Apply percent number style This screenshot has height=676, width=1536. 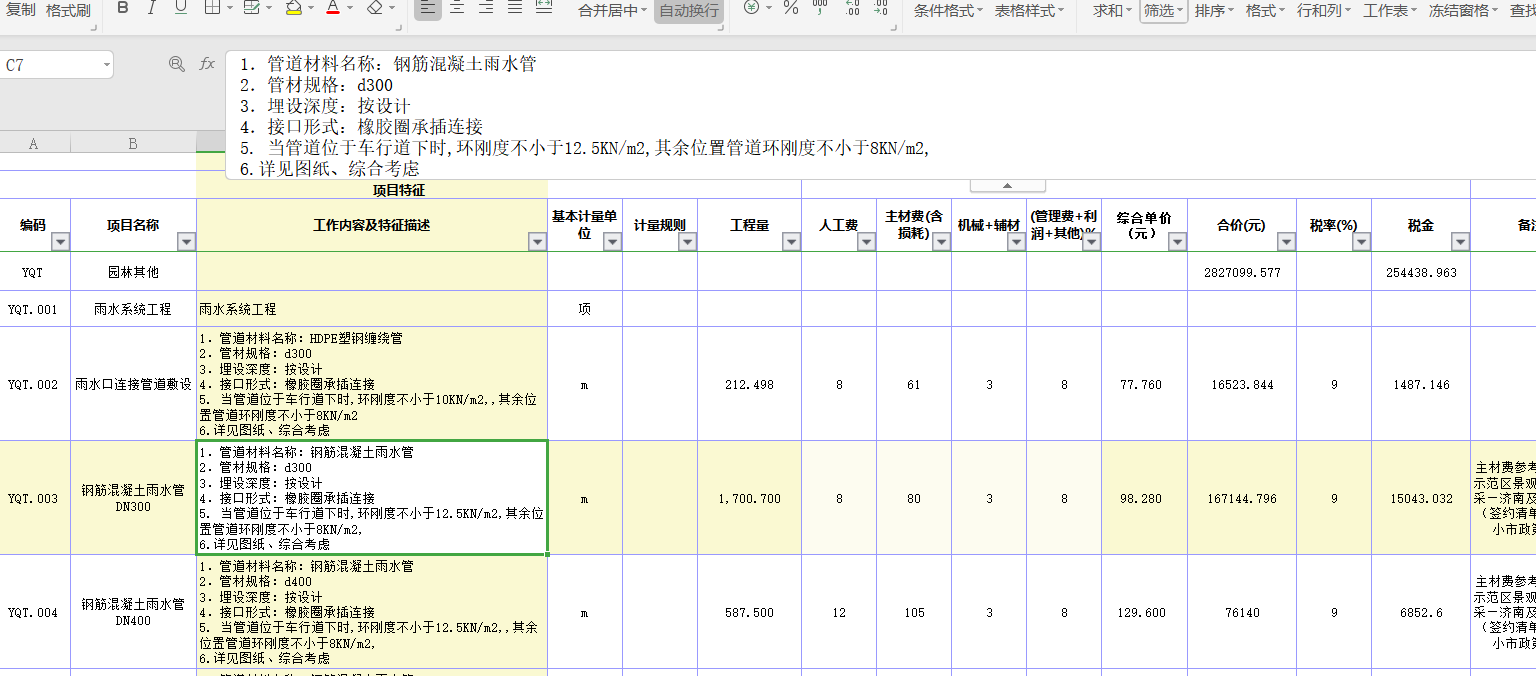pos(790,8)
